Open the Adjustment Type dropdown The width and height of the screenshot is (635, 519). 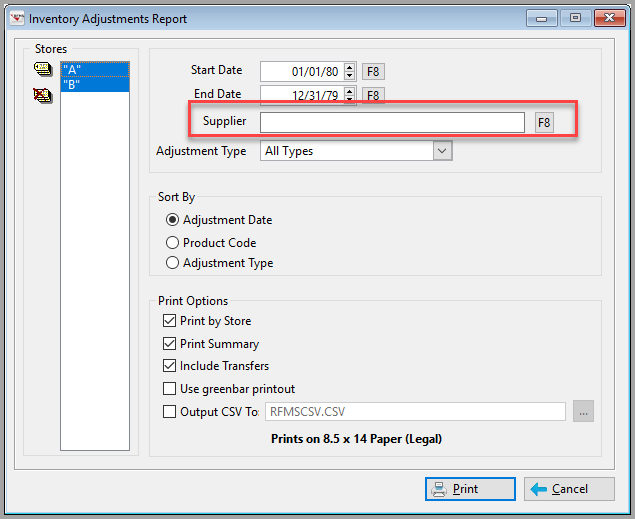click(442, 151)
